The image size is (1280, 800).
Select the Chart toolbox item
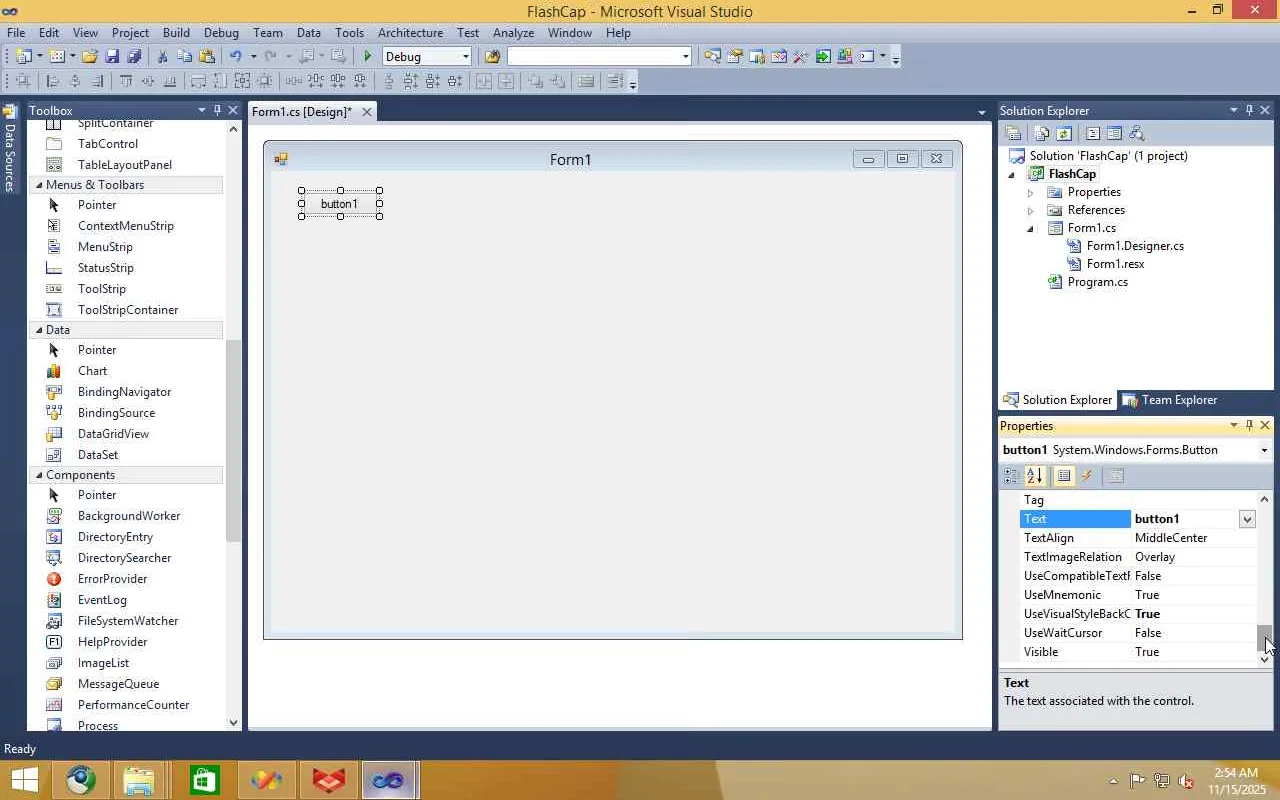[x=92, y=371]
